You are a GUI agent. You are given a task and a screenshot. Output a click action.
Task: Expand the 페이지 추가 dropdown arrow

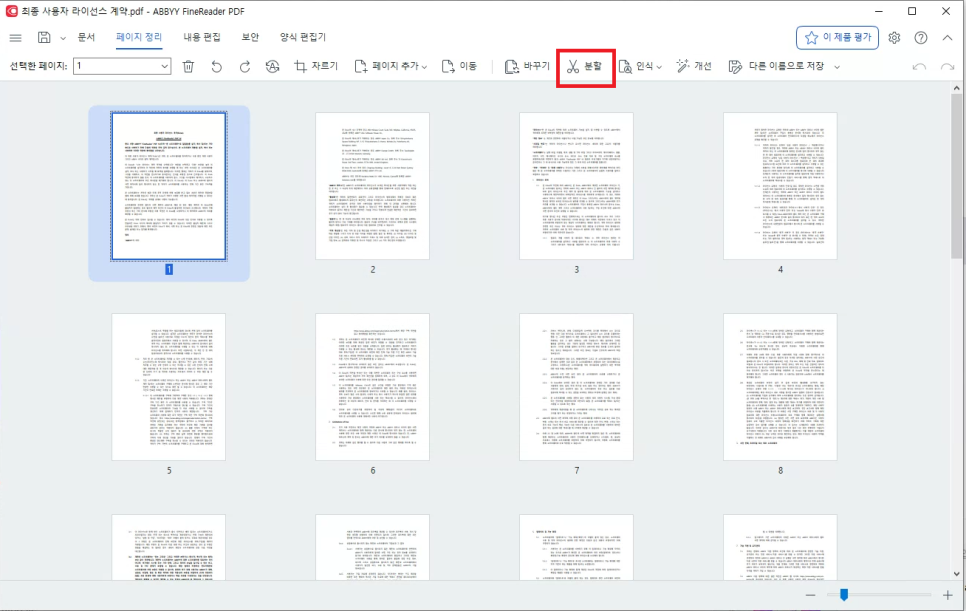[x=424, y=67]
